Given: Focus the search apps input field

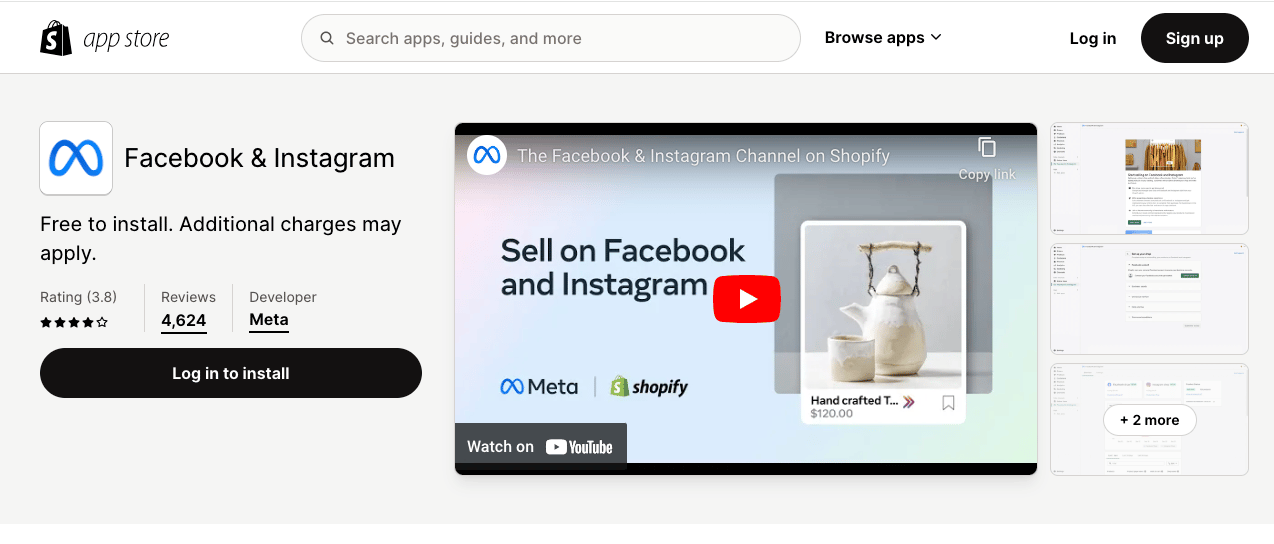Looking at the screenshot, I should tap(560, 39).
